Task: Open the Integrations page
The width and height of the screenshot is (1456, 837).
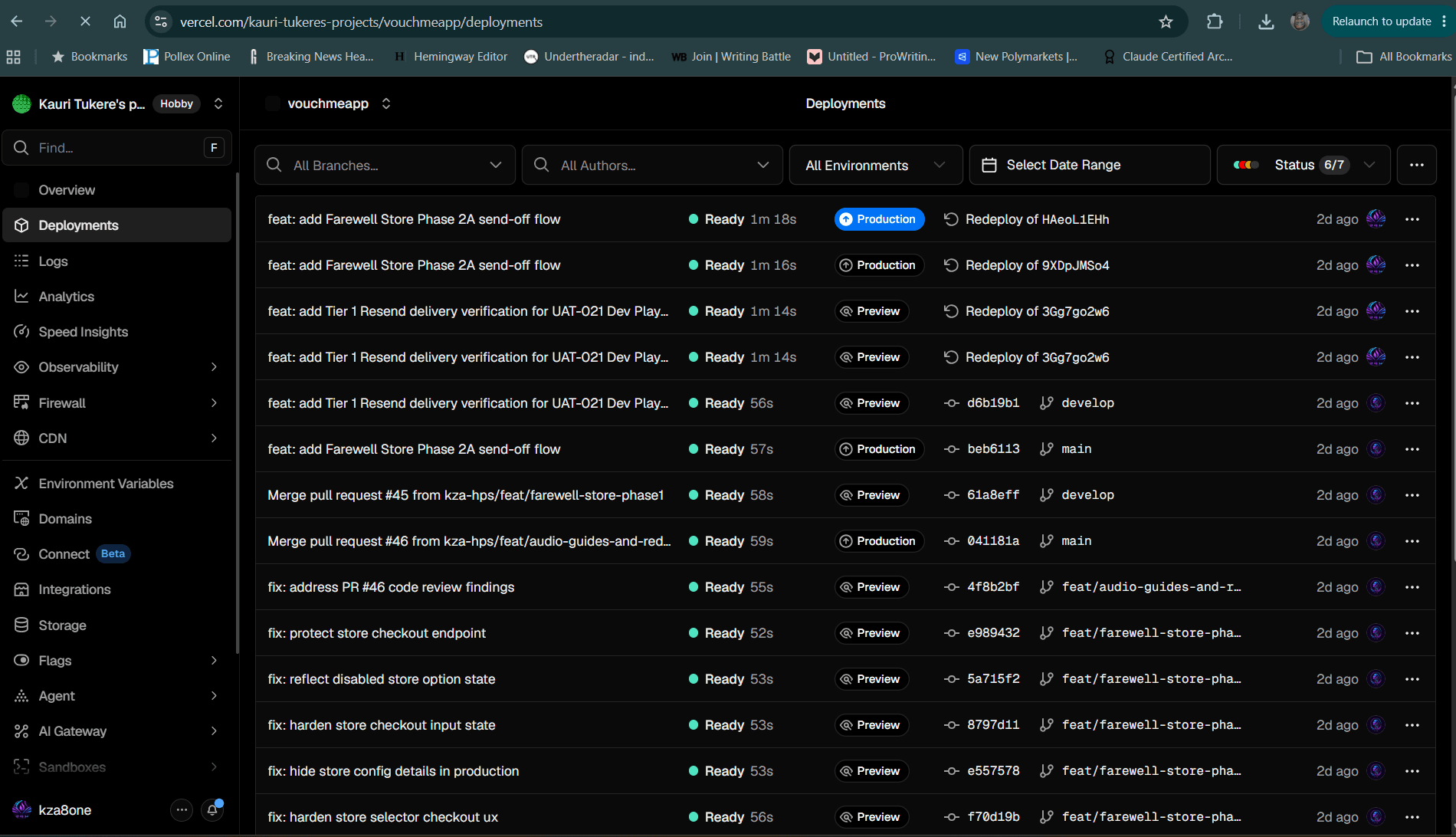Action: (x=117, y=589)
